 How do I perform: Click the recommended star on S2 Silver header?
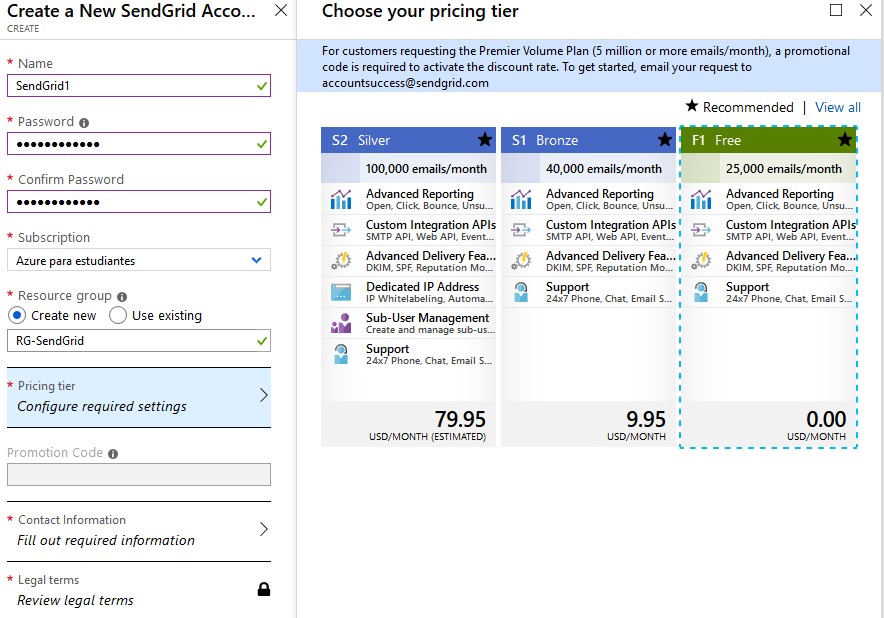tap(485, 139)
